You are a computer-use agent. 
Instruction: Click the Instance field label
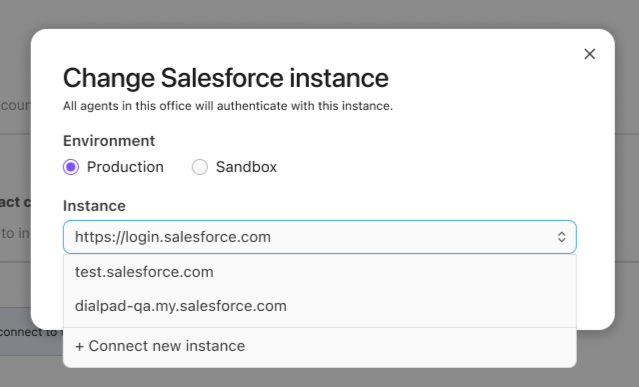[x=94, y=206]
